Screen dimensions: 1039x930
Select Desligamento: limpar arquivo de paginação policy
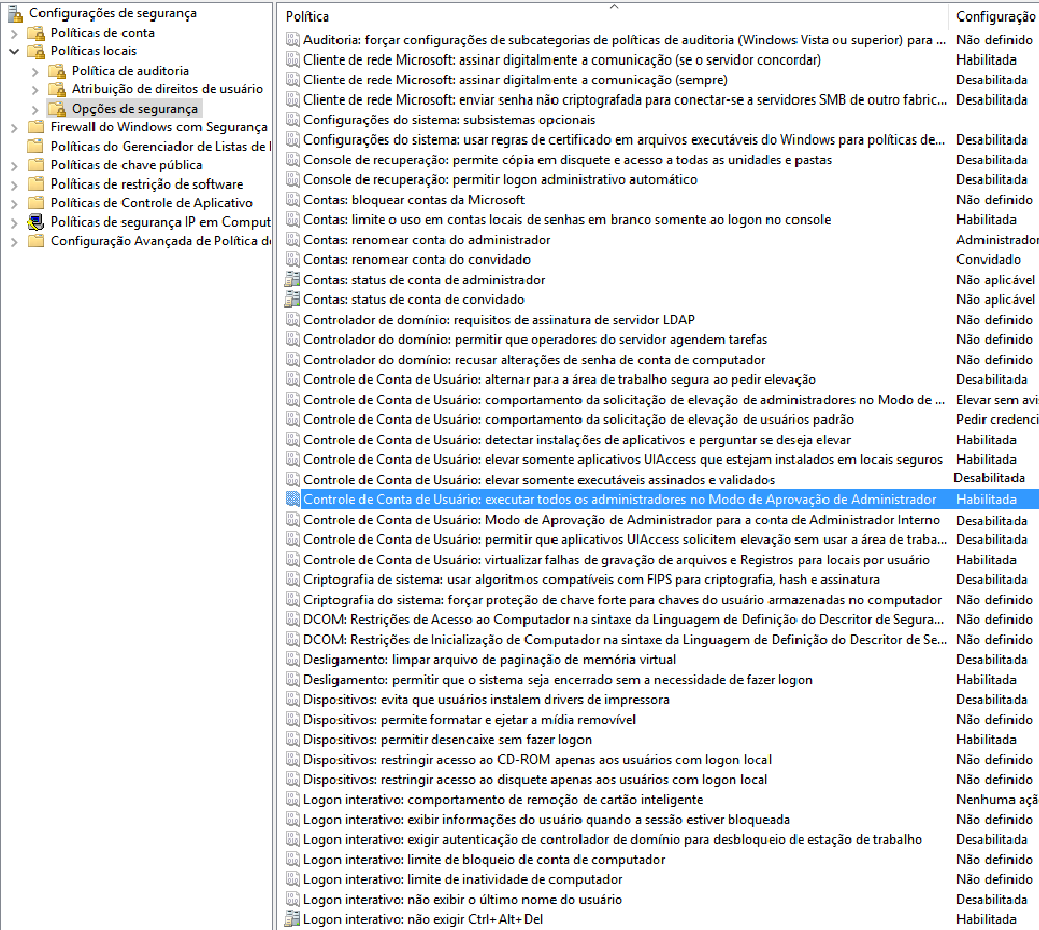489,660
